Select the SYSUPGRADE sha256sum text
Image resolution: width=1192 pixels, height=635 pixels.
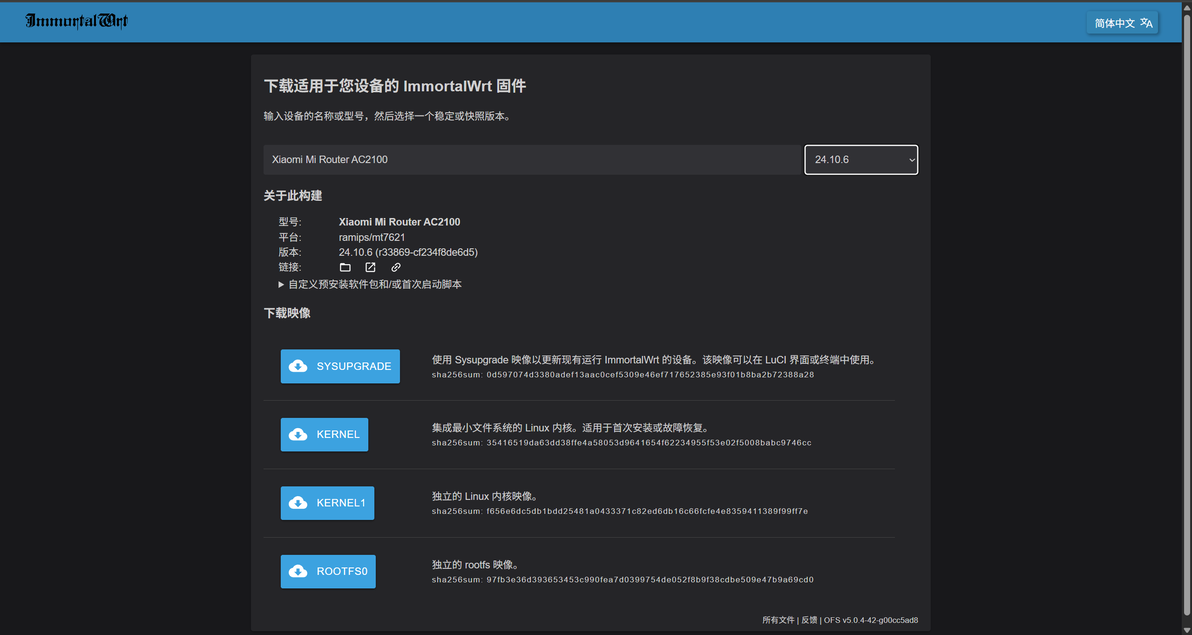coord(623,375)
